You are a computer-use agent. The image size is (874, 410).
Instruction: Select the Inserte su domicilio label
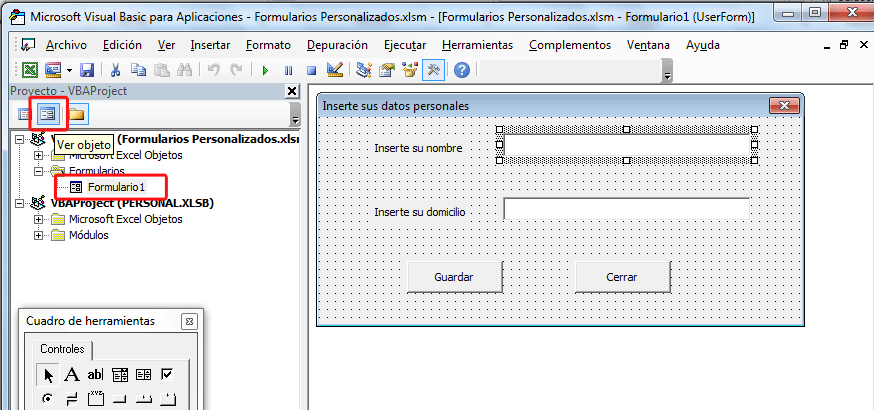point(420,212)
